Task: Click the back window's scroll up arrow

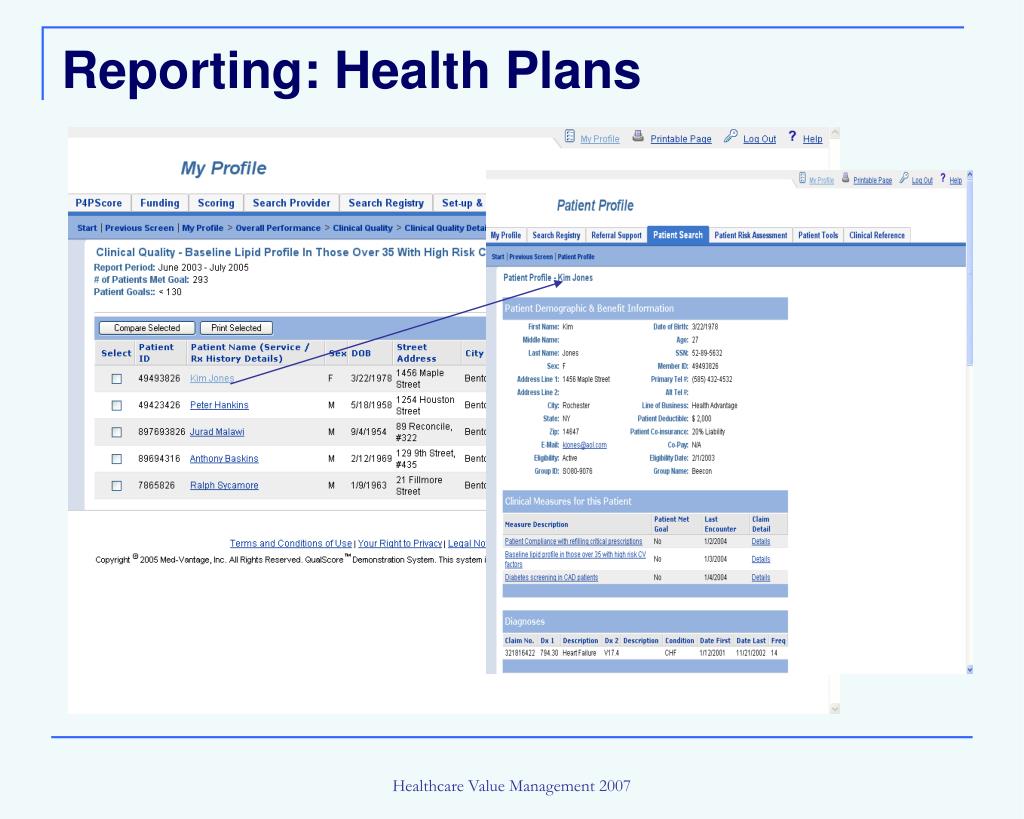Action: tap(835, 133)
